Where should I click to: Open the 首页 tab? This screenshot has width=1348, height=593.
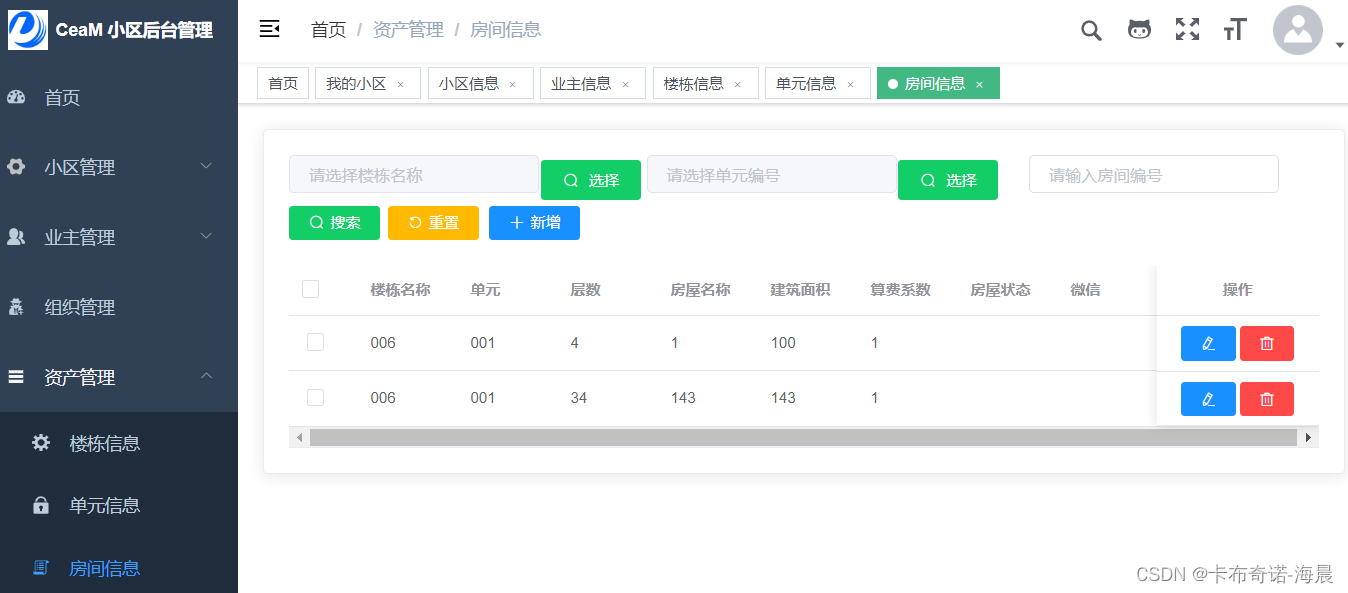[x=283, y=83]
